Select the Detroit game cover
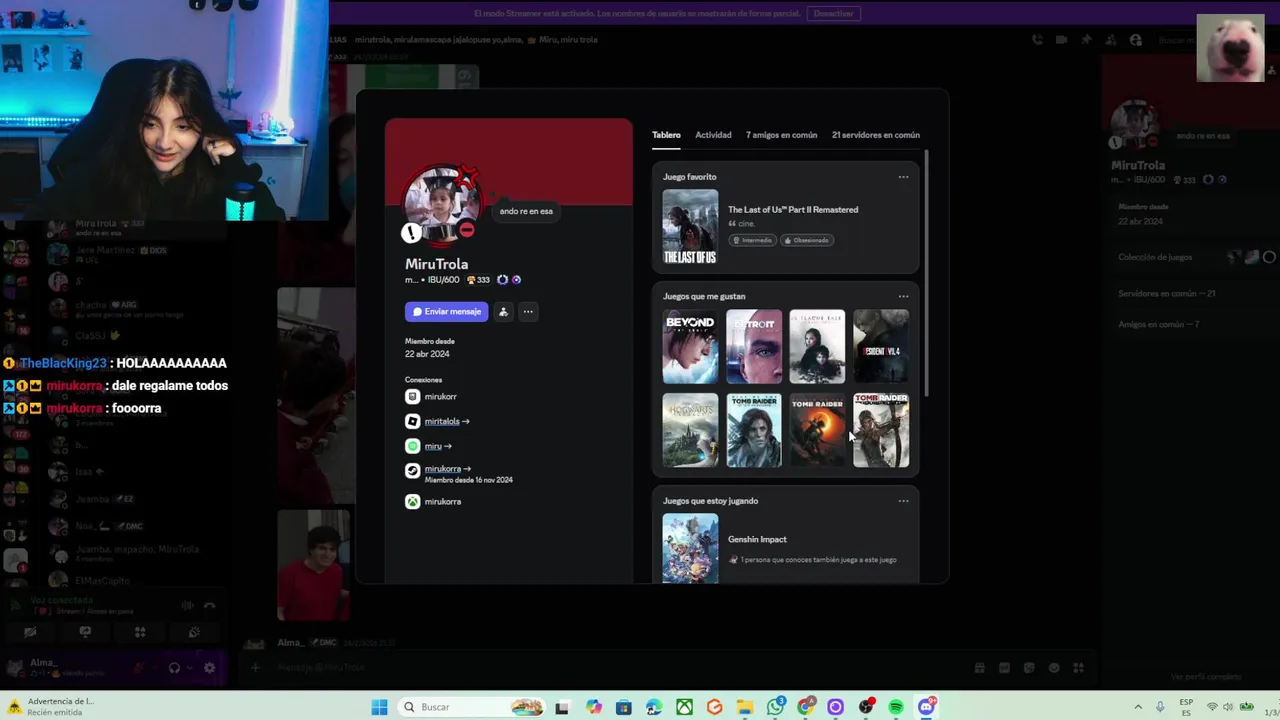This screenshot has width=1280, height=720. (754, 347)
